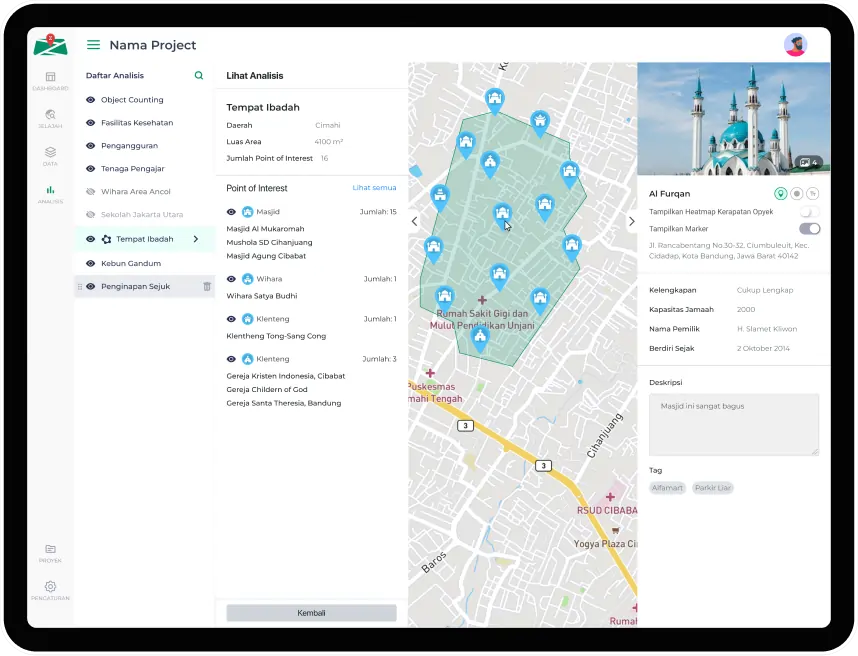Search in the Daftar Analisis list

click(199, 76)
